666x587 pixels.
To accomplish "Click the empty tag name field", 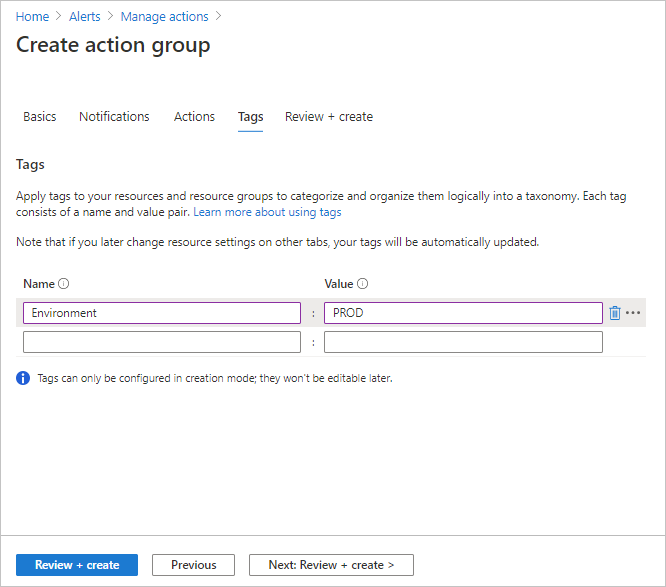I will [161, 342].
